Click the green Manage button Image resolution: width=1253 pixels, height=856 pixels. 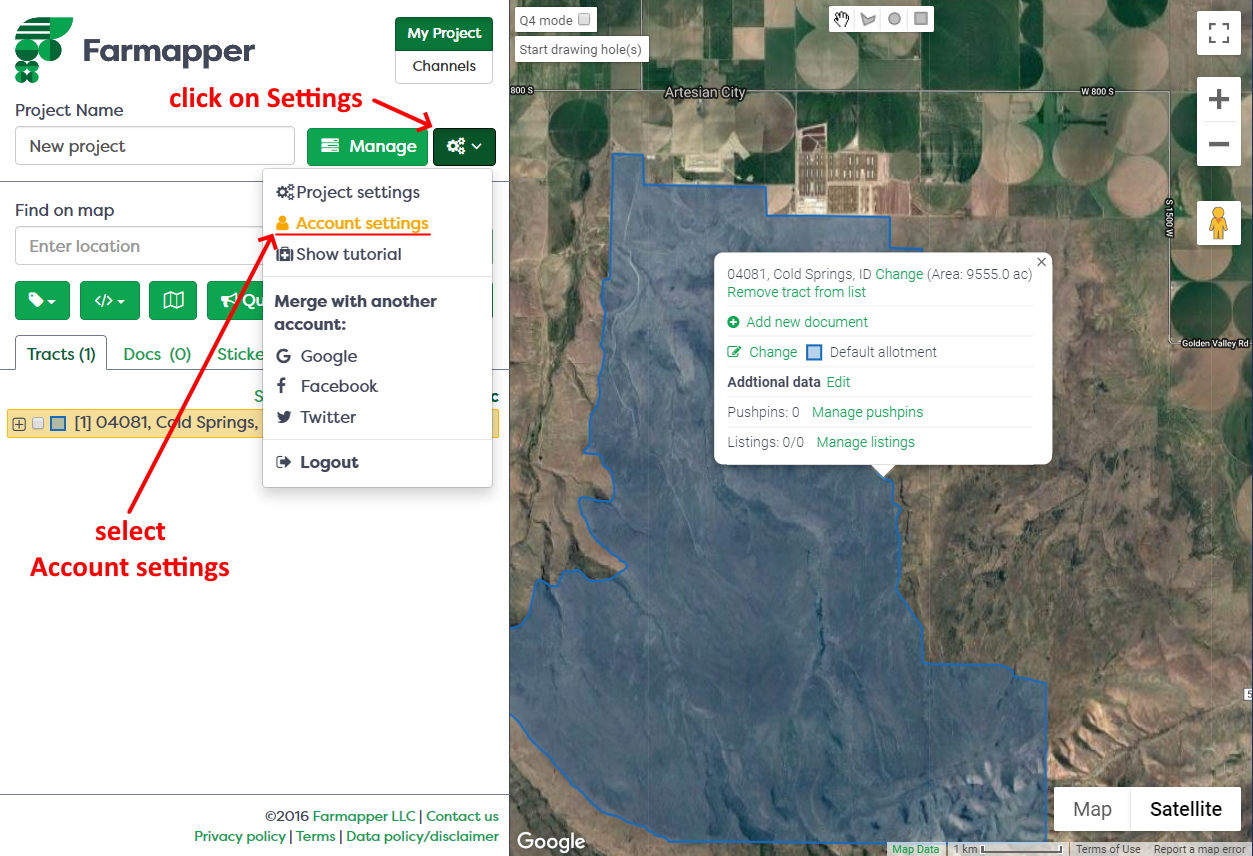click(367, 146)
